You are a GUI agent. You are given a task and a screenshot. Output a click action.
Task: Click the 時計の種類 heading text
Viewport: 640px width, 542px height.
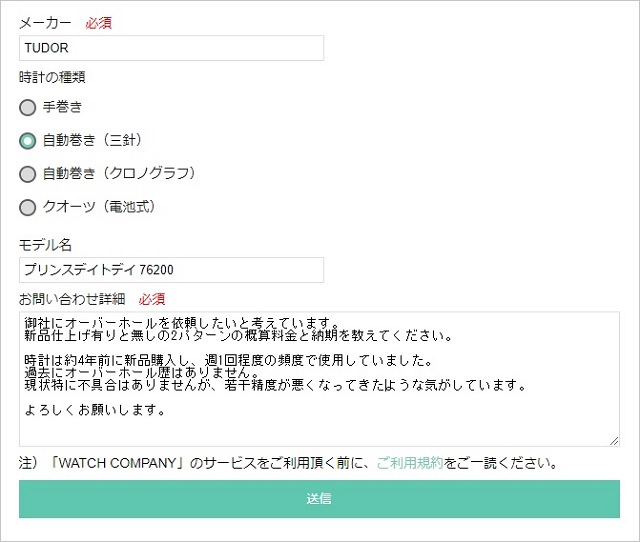pos(52,77)
